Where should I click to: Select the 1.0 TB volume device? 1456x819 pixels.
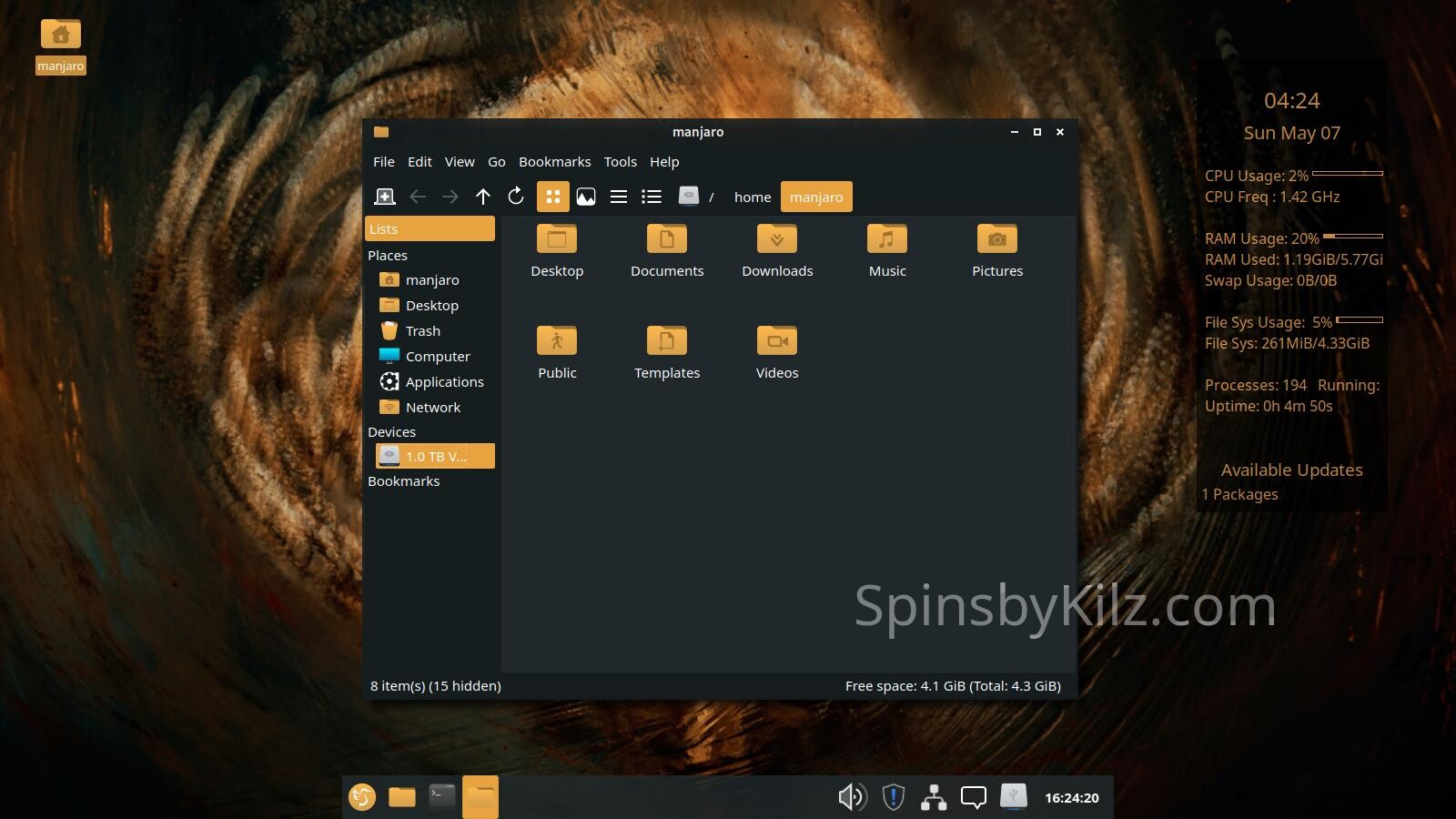[x=435, y=457]
